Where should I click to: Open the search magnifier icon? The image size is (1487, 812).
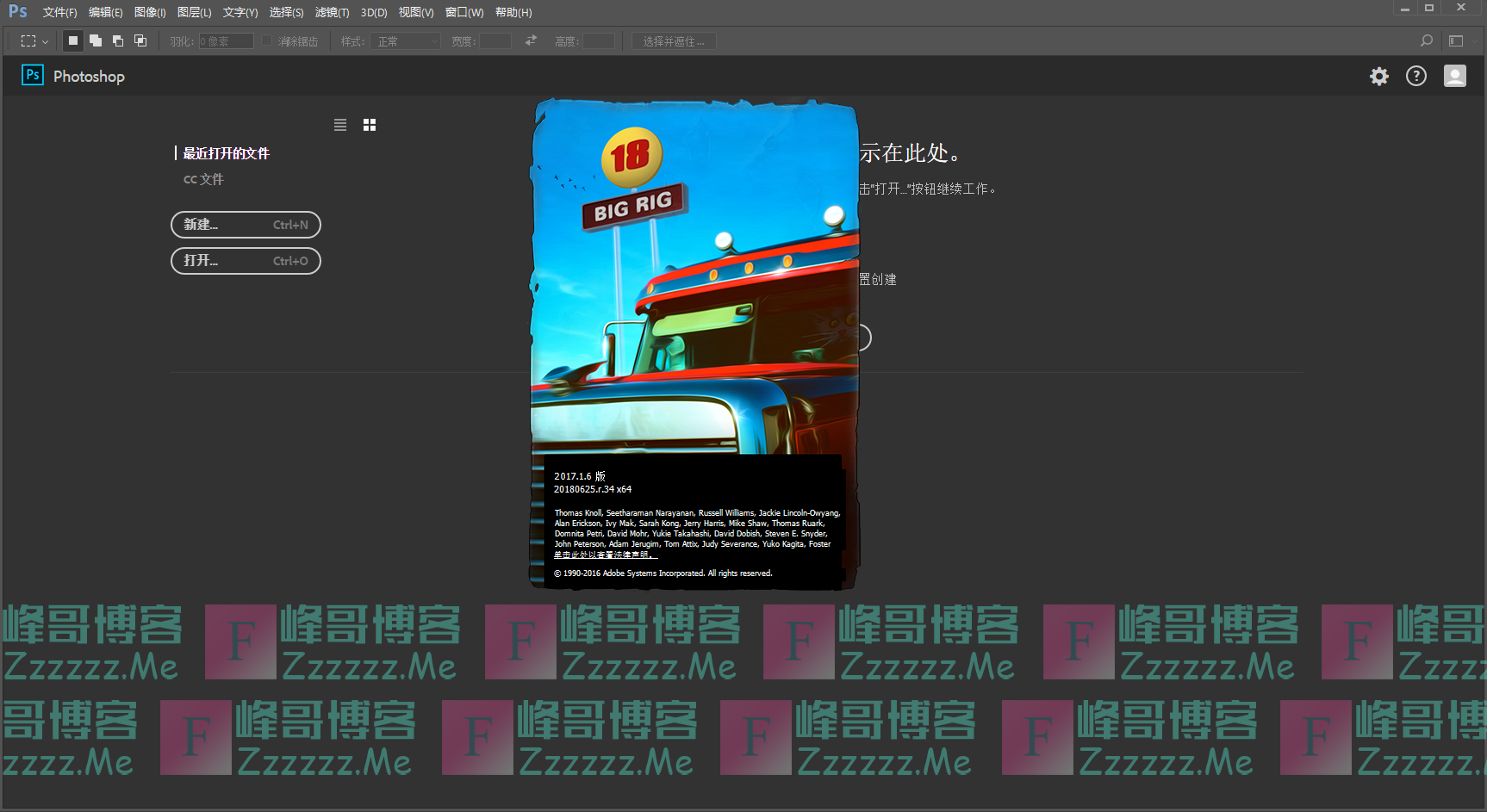pyautogui.click(x=1427, y=40)
